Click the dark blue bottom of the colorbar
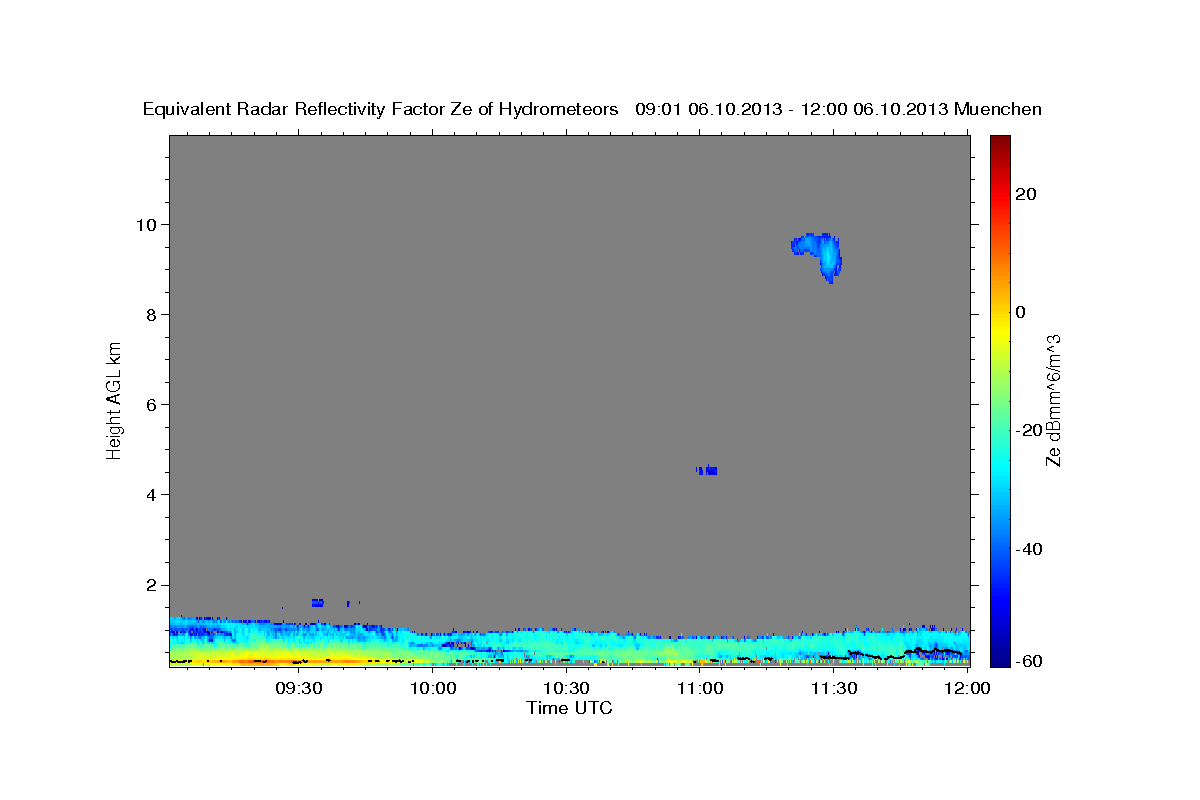 (1000, 655)
